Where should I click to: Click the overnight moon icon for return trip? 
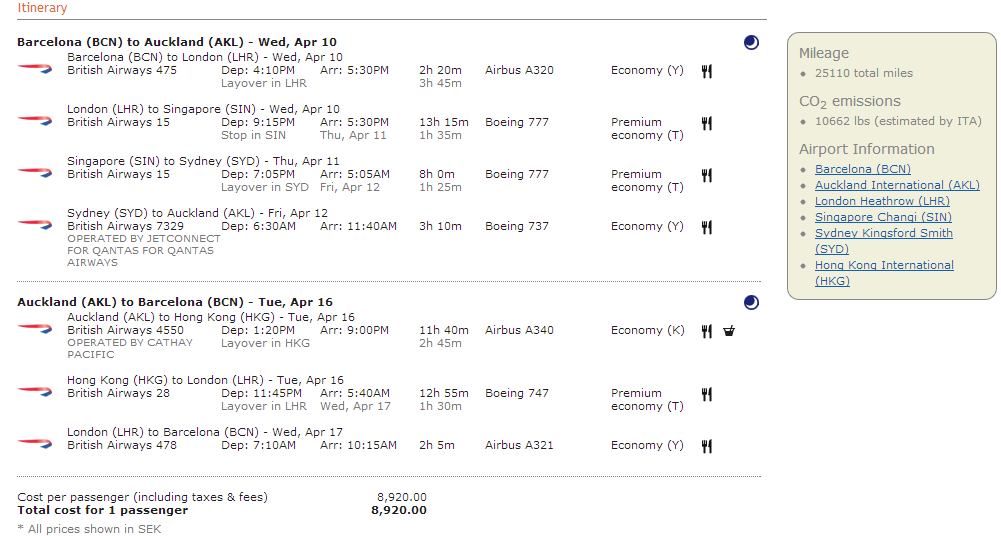click(x=751, y=302)
